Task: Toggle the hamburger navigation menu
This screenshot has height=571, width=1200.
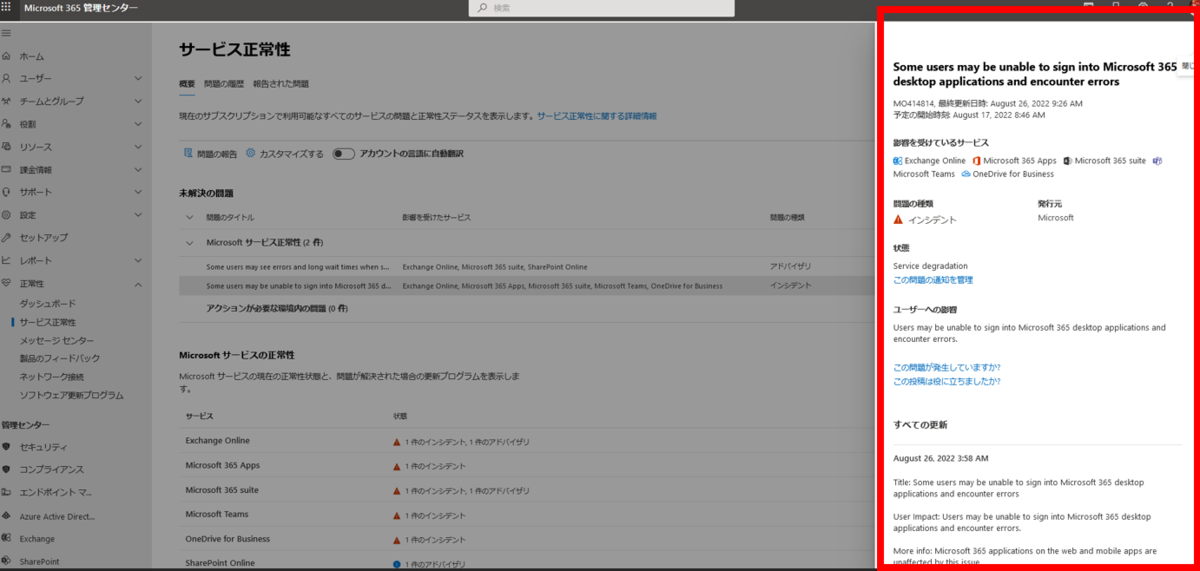Action: point(6,33)
